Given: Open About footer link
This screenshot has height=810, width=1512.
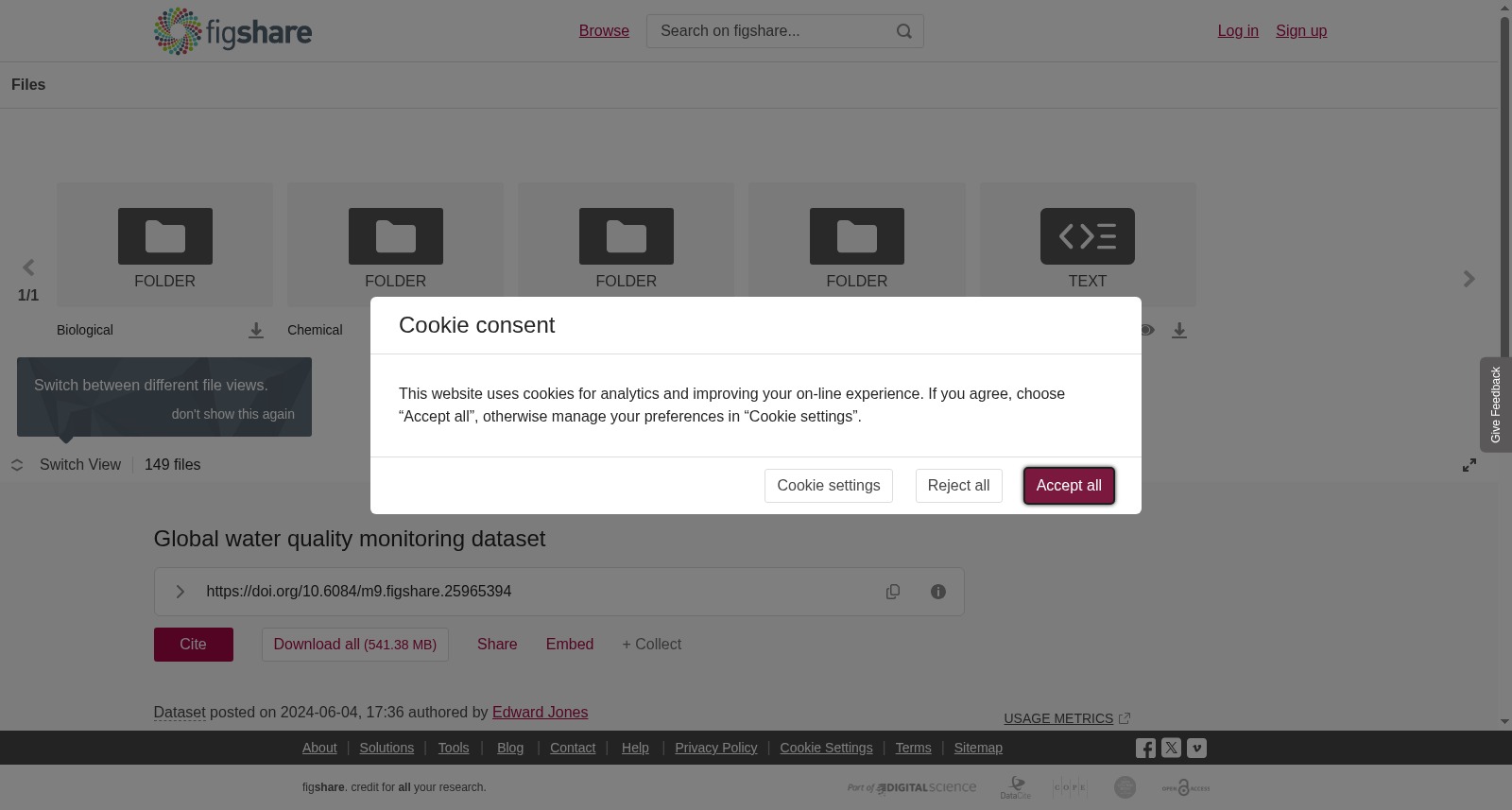Looking at the screenshot, I should point(319,748).
